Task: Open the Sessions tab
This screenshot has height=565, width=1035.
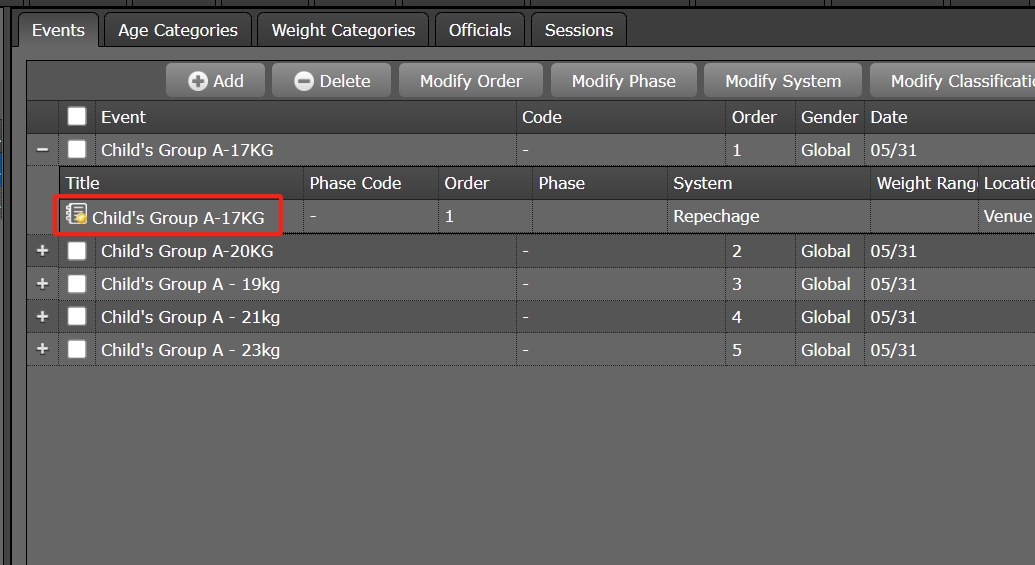Action: (579, 30)
